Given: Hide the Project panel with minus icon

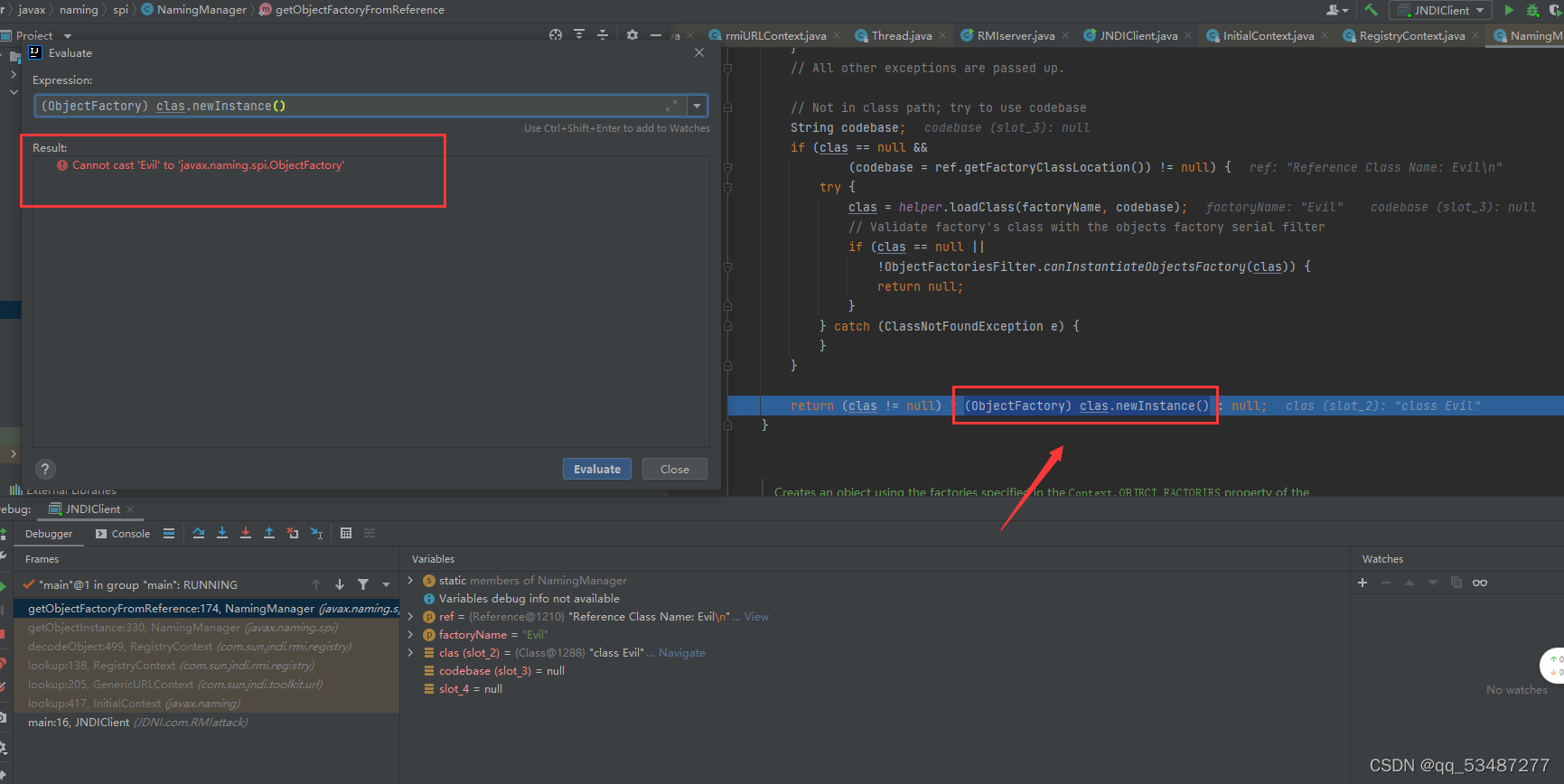Looking at the screenshot, I should point(656,34).
